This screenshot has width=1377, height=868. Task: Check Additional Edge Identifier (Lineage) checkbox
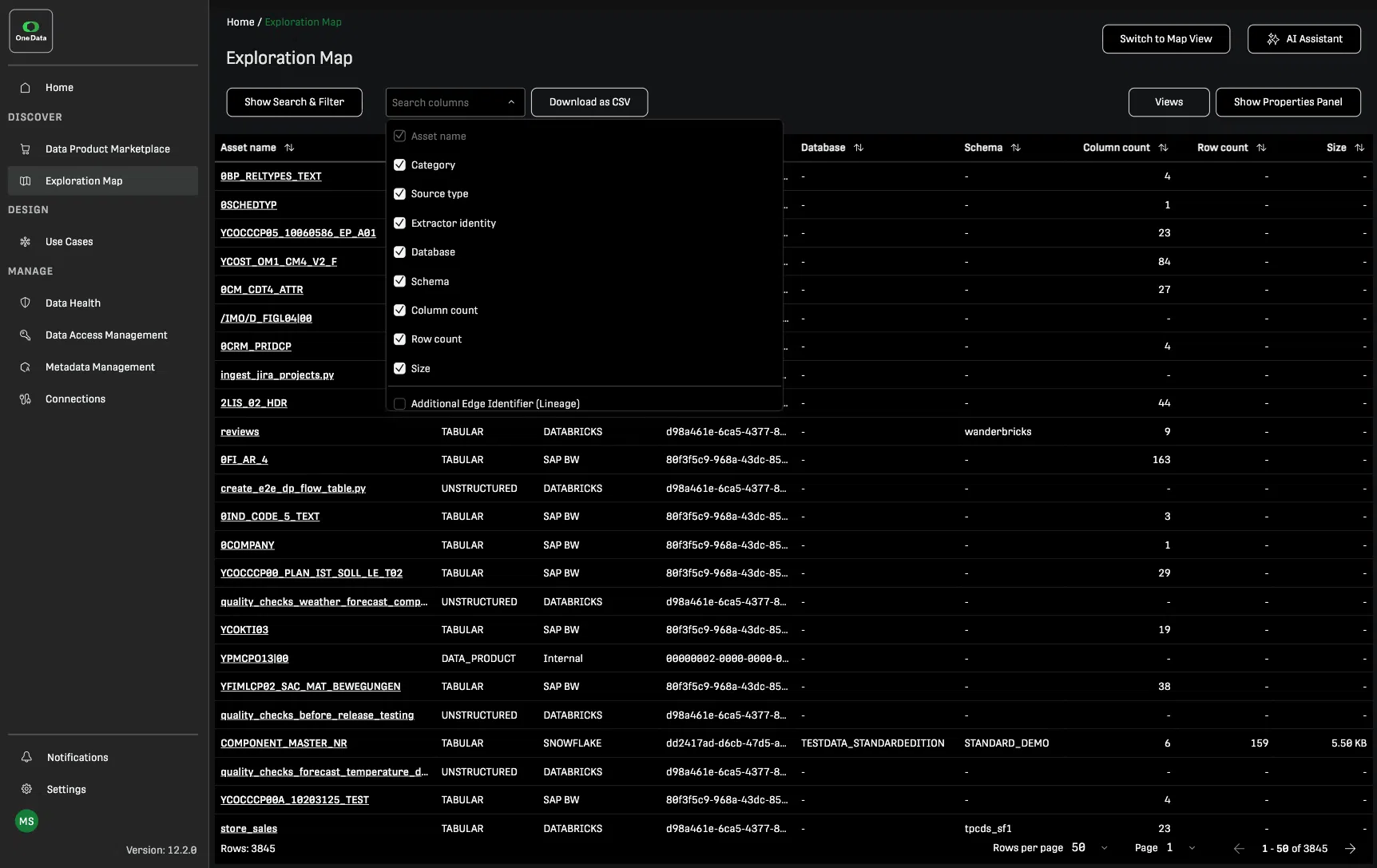(399, 404)
